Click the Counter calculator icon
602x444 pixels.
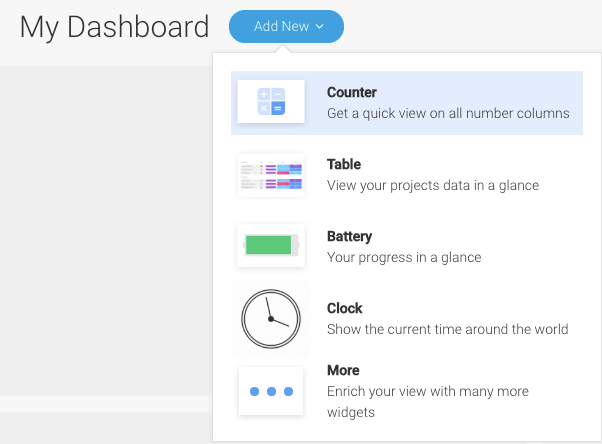pos(271,101)
